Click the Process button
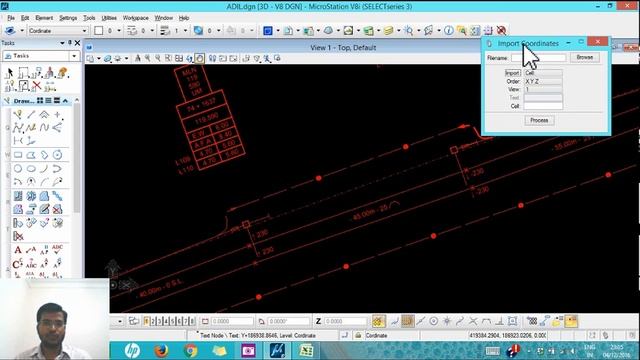Viewport: 640px width, 360px height. tap(539, 120)
